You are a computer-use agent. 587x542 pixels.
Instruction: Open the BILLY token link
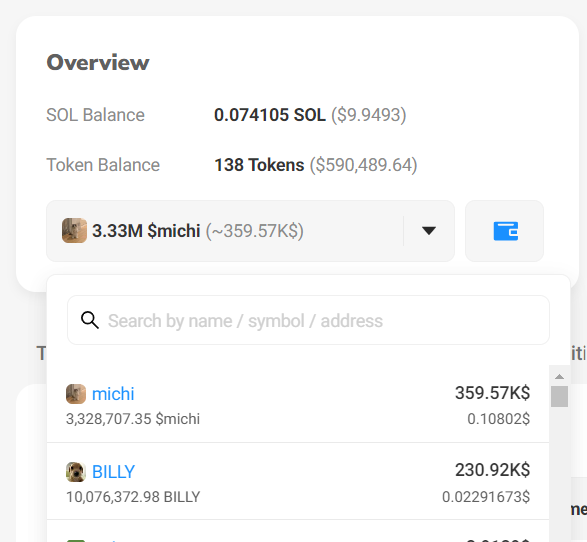point(113,472)
